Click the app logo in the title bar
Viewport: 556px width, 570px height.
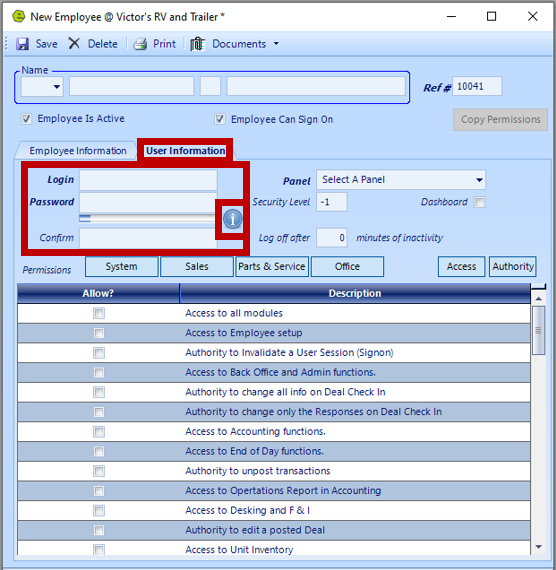pyautogui.click(x=19, y=16)
